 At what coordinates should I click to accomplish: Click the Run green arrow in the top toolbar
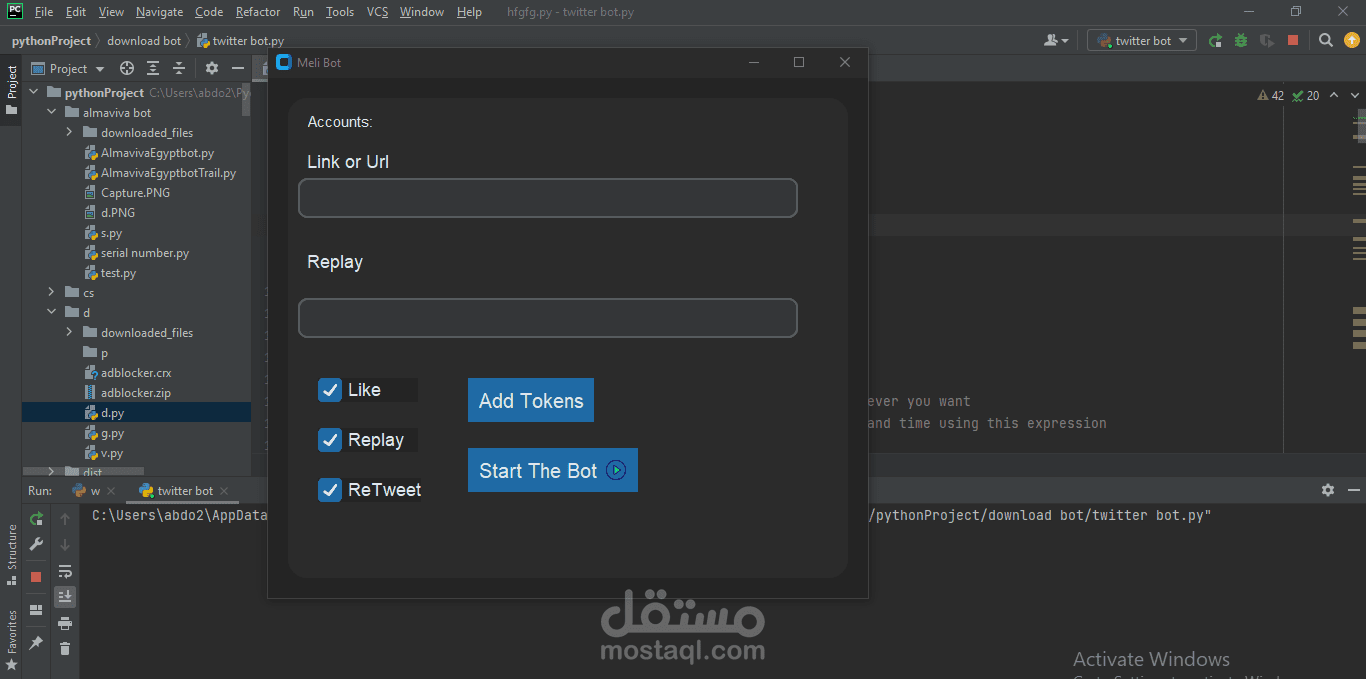(x=1215, y=41)
